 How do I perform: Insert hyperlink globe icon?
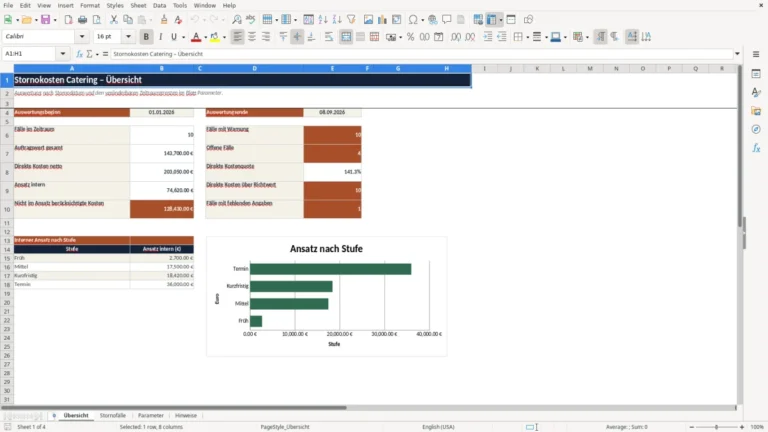pos(432,20)
